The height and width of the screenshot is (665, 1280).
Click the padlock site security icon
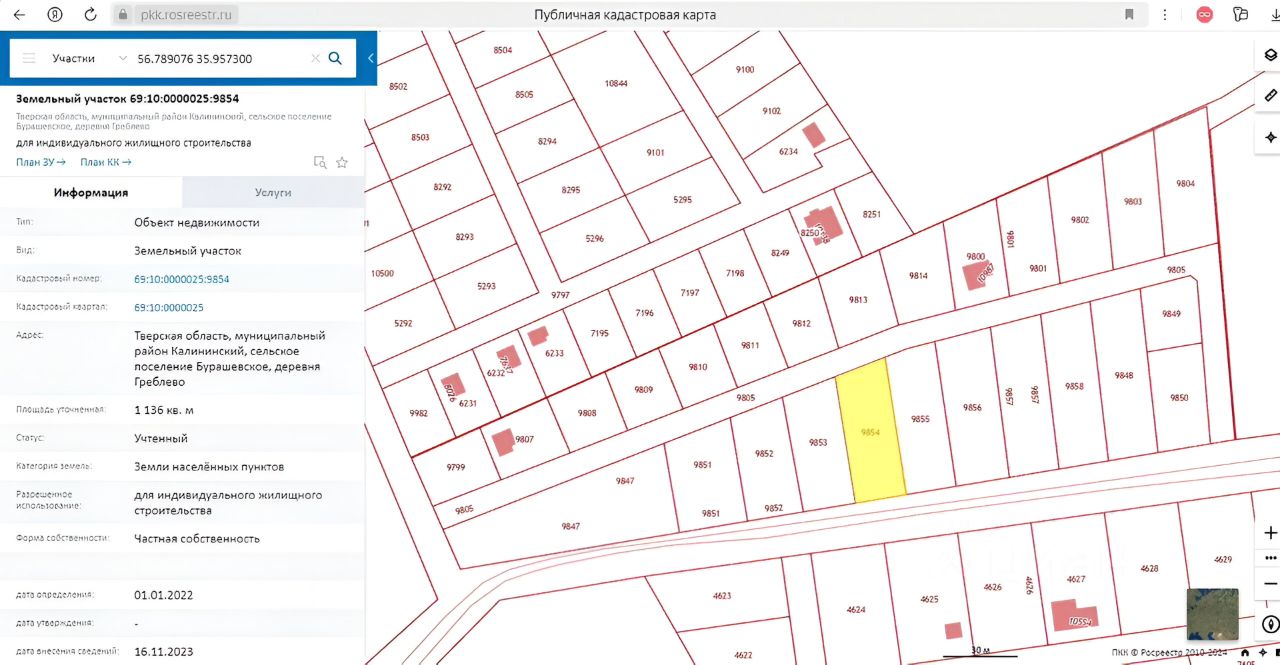click(x=123, y=15)
